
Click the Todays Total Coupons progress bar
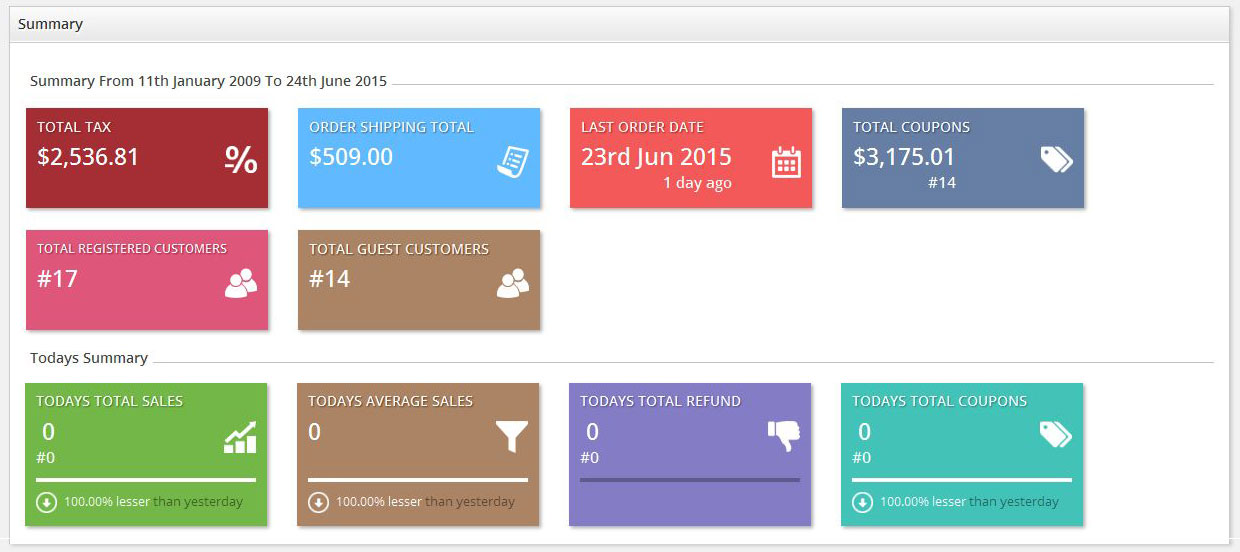962,480
